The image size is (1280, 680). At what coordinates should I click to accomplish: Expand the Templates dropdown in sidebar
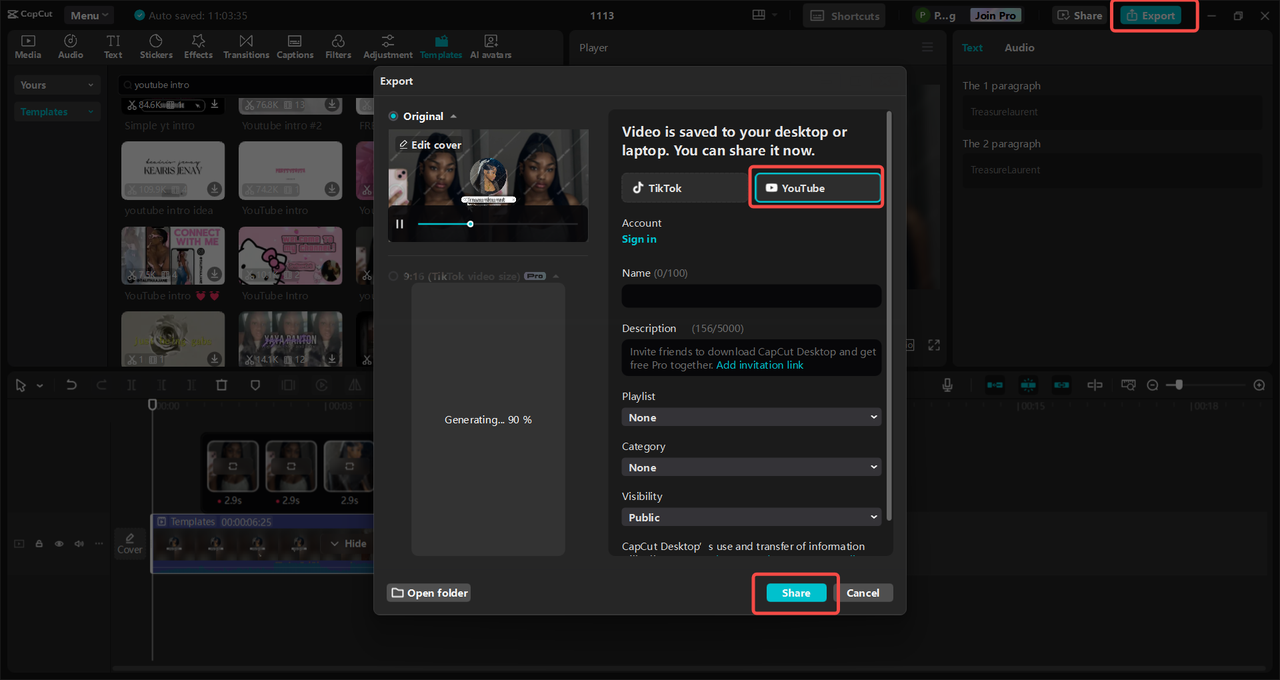[57, 112]
